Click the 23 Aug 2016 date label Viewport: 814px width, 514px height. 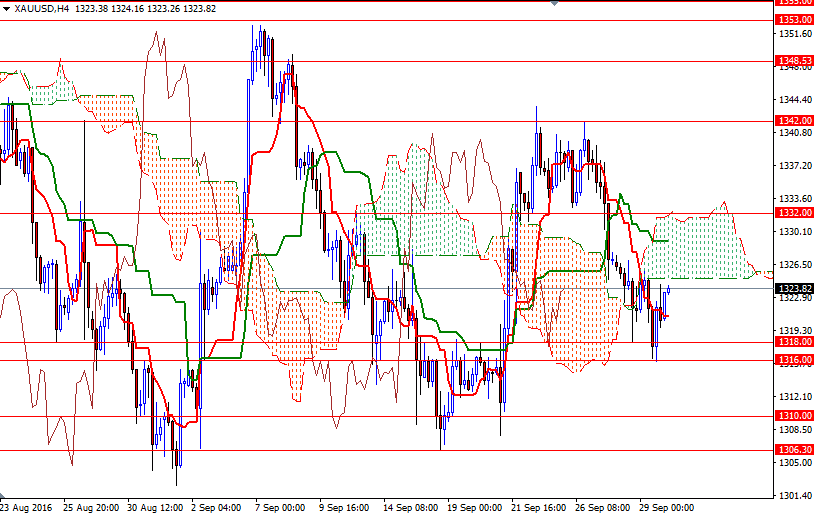tap(28, 507)
